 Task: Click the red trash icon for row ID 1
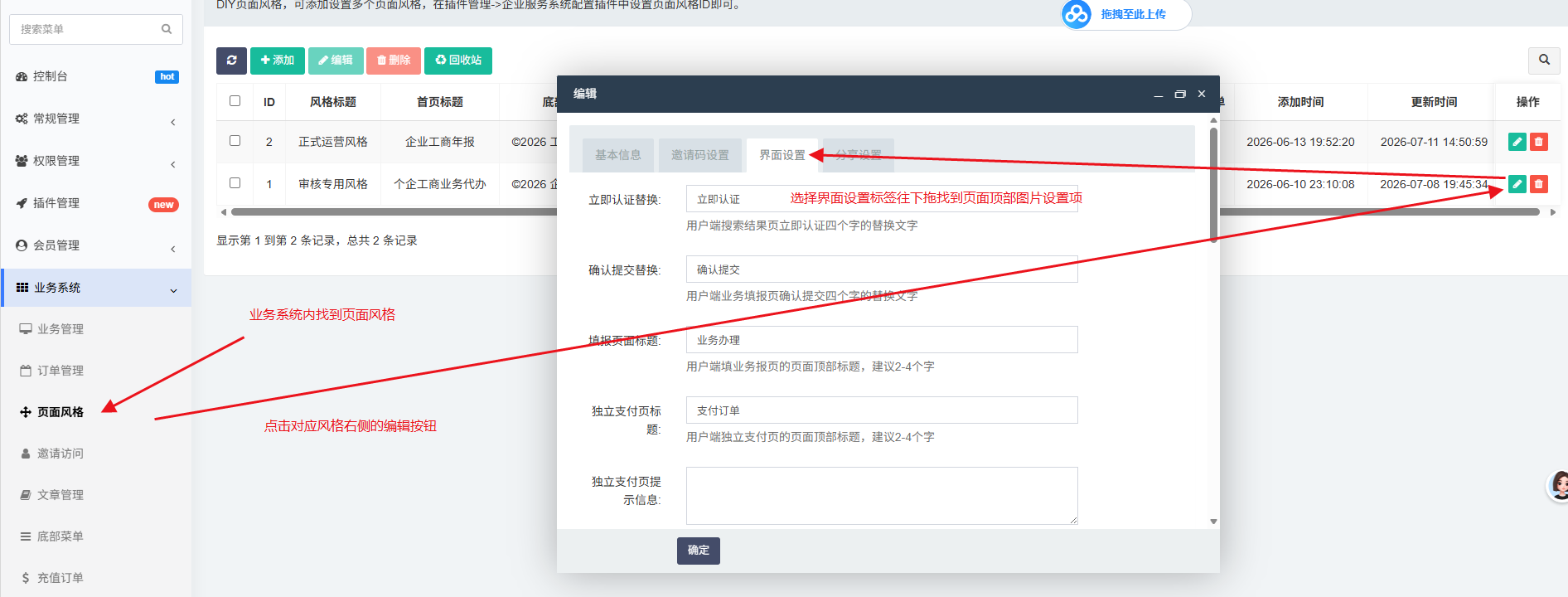(1538, 184)
